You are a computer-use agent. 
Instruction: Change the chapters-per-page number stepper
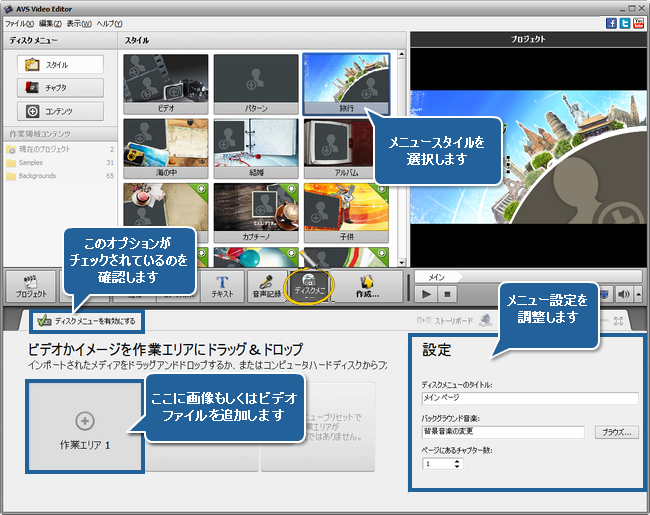(x=436, y=464)
